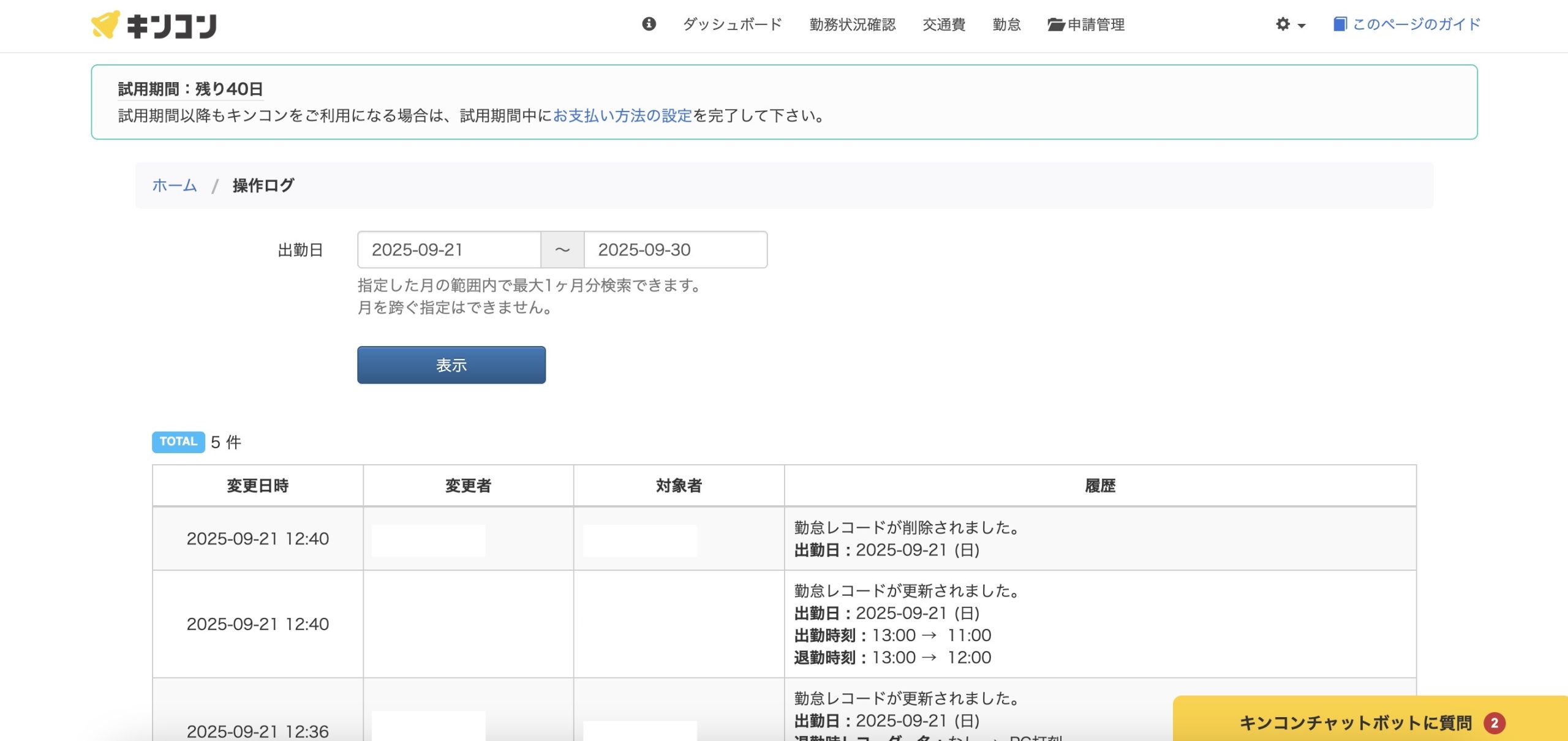Open the settings gear icon
1568x741 pixels.
pos(1283,24)
